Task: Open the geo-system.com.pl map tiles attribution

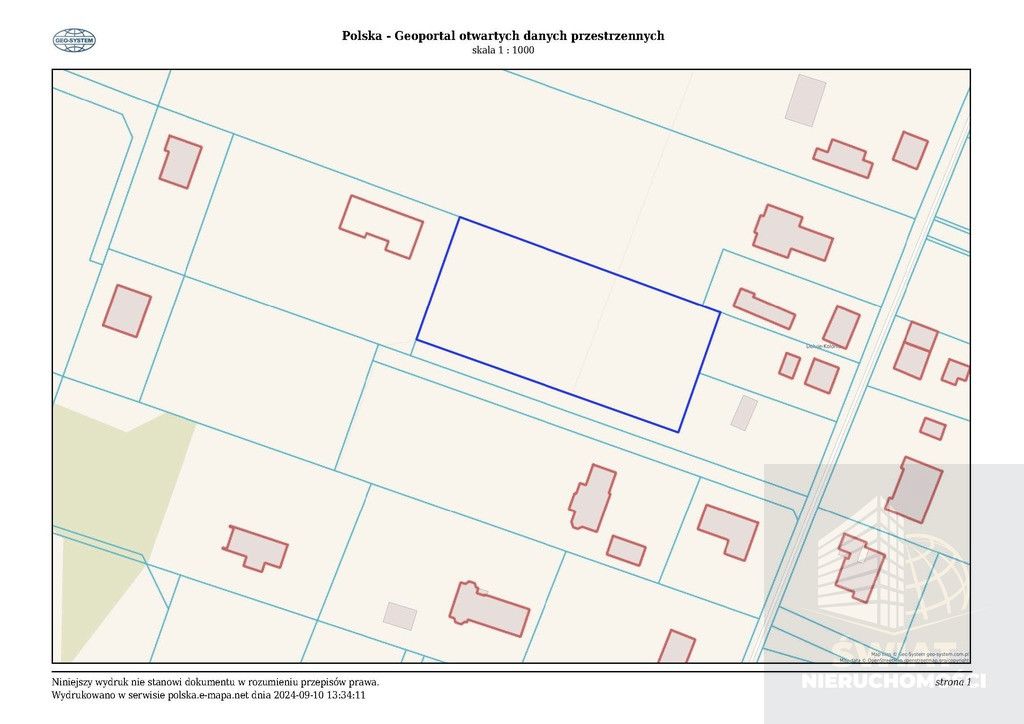Action: pyautogui.click(x=920, y=654)
